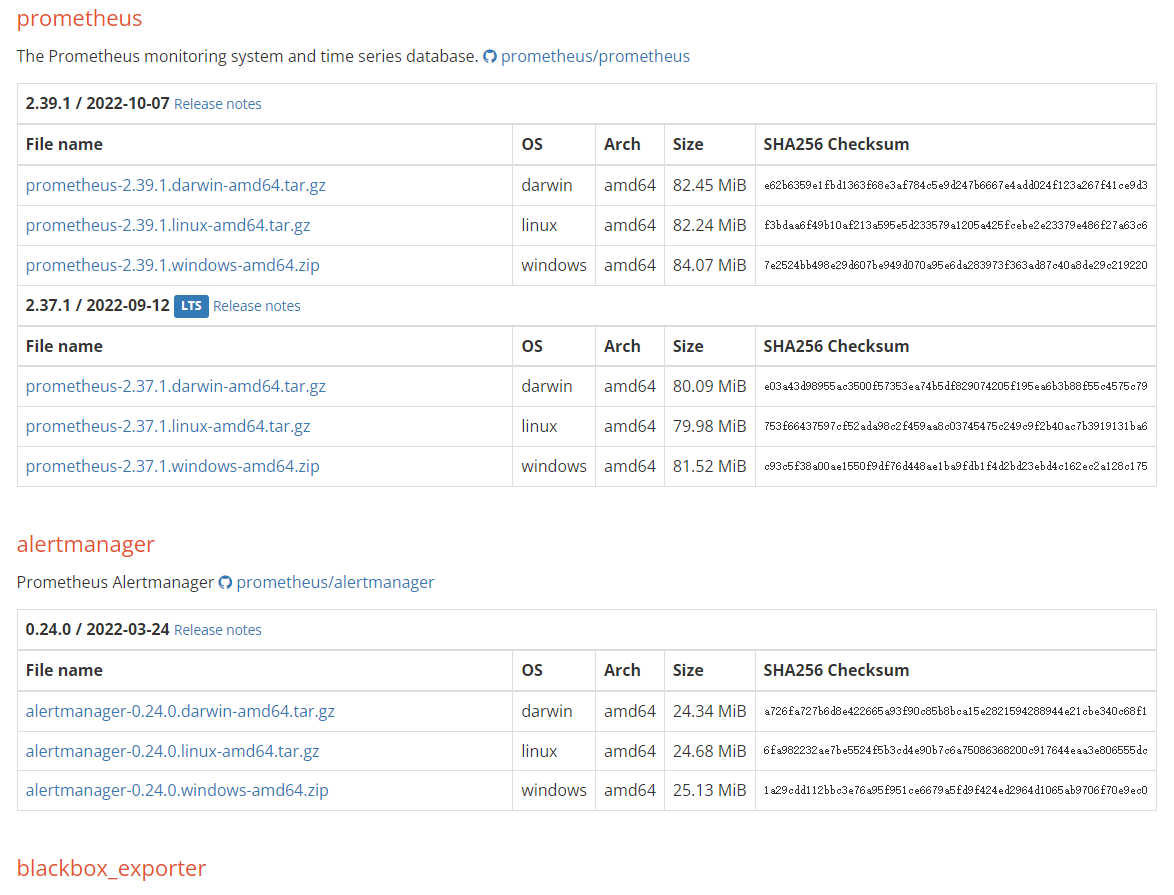1174x895 pixels.
Task: Open Release notes for Prometheus 2.37.1
Action: click(x=256, y=306)
